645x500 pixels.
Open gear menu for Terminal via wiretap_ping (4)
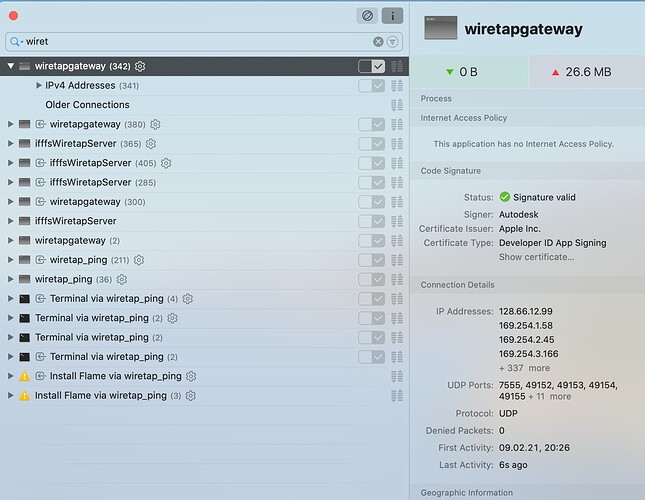(188, 299)
